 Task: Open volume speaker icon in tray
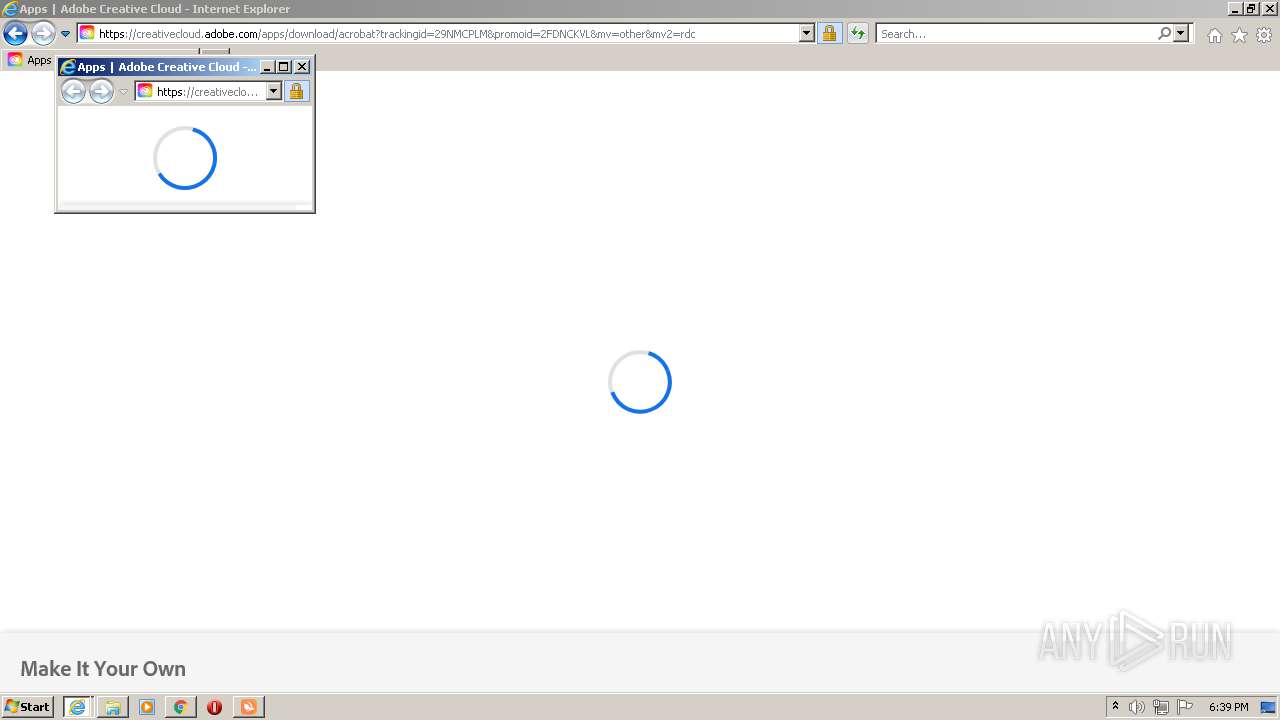pyautogui.click(x=1137, y=707)
